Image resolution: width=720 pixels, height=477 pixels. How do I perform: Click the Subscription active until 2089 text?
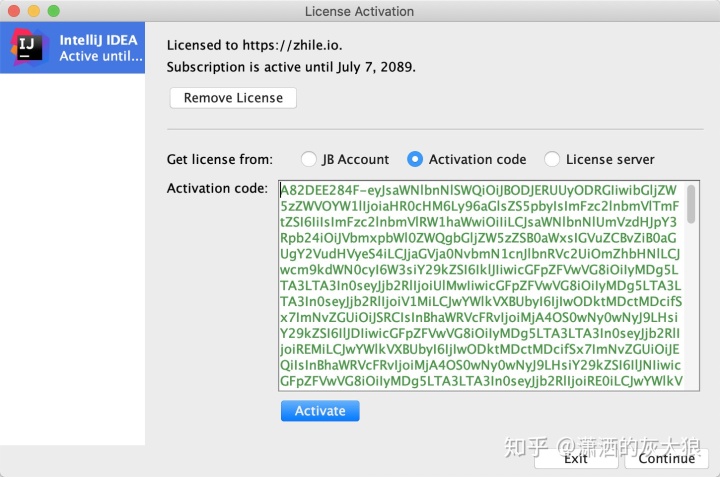291,67
